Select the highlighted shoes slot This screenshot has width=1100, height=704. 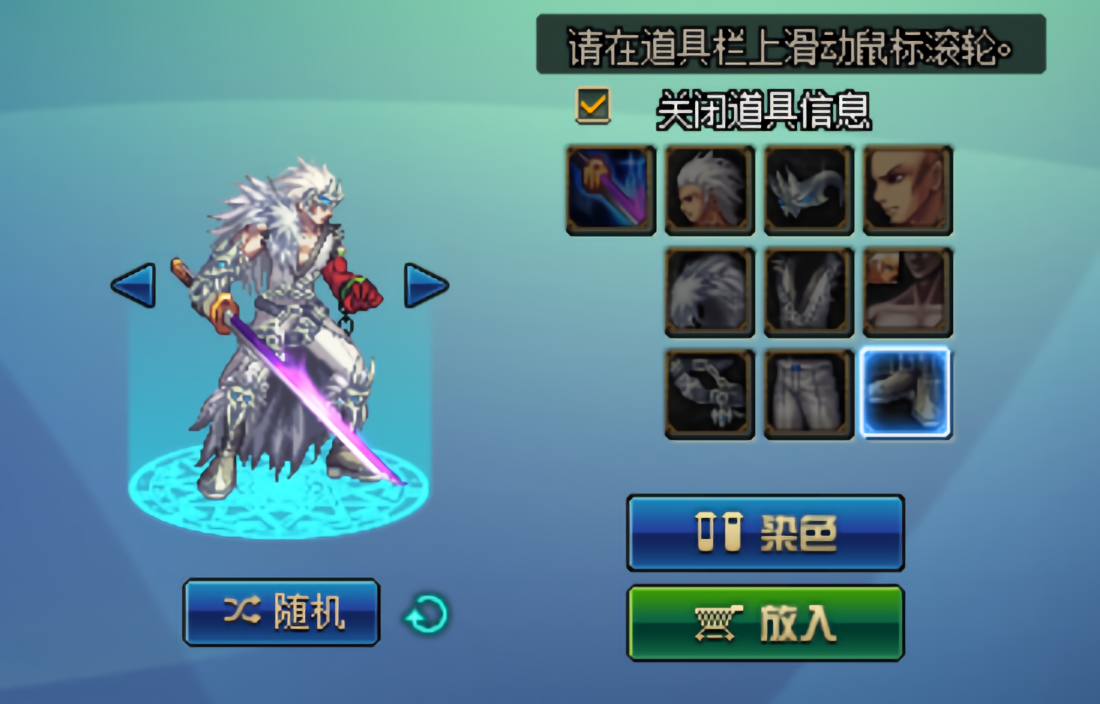click(x=906, y=393)
